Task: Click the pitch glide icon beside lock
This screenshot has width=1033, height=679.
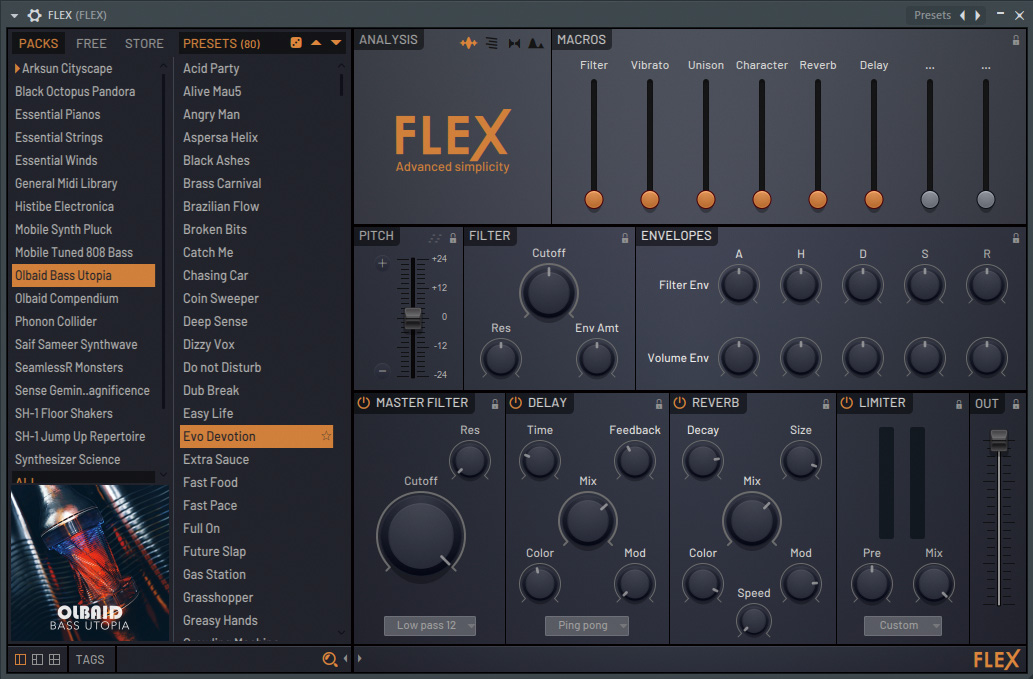Action: 435,238
